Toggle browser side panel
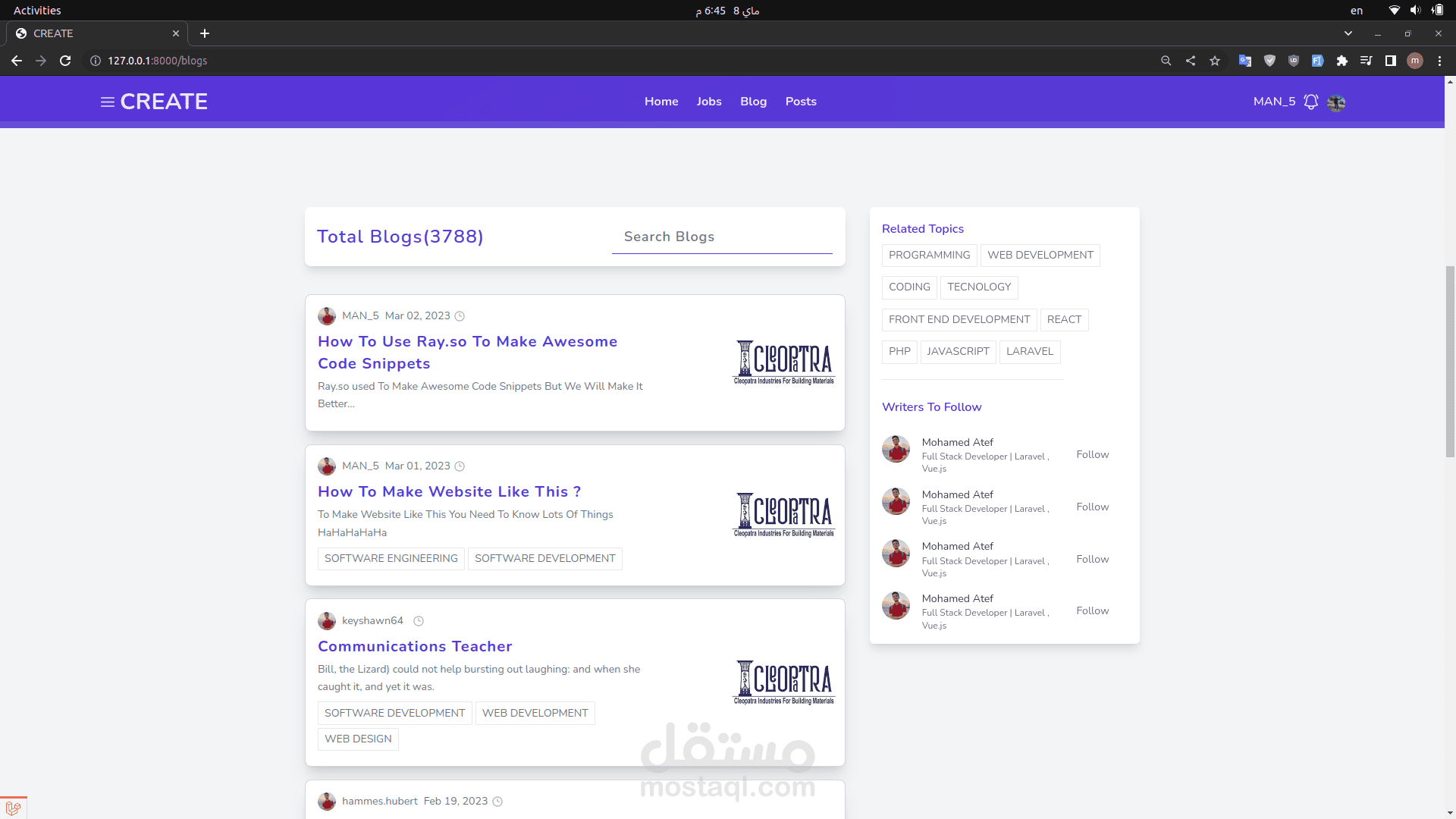1456x819 pixels. [x=1390, y=61]
